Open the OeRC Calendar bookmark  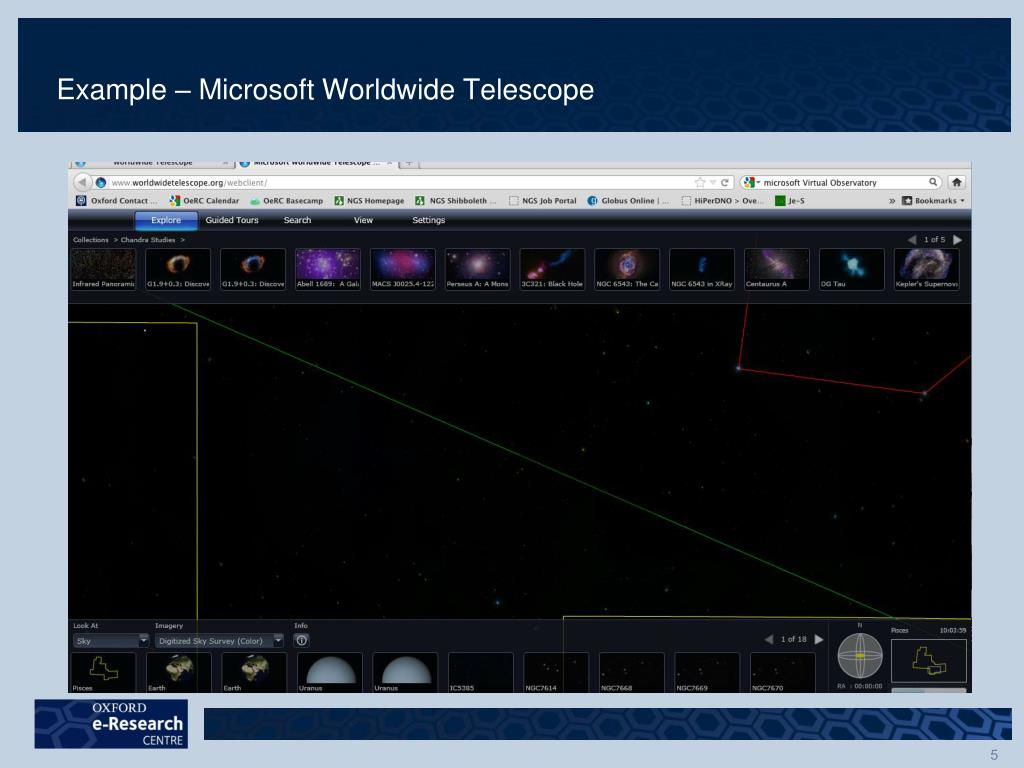[204, 200]
